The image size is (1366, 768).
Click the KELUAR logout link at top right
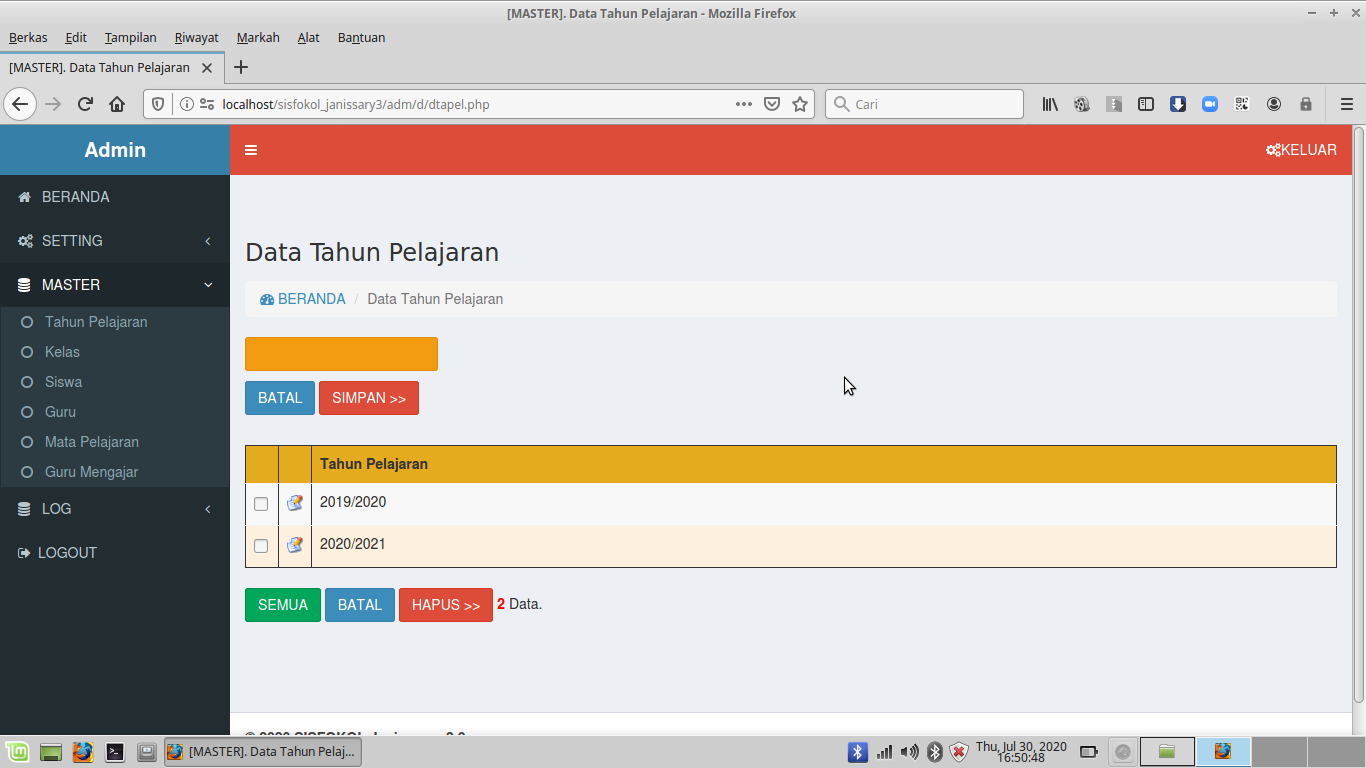point(1301,150)
